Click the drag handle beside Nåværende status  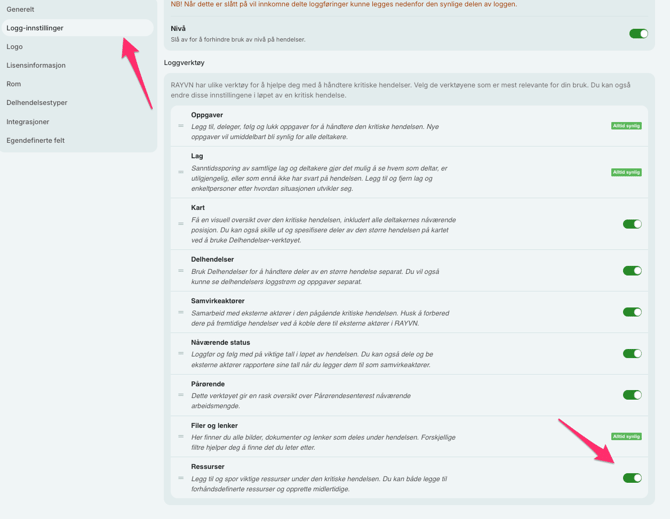pyautogui.click(x=181, y=353)
